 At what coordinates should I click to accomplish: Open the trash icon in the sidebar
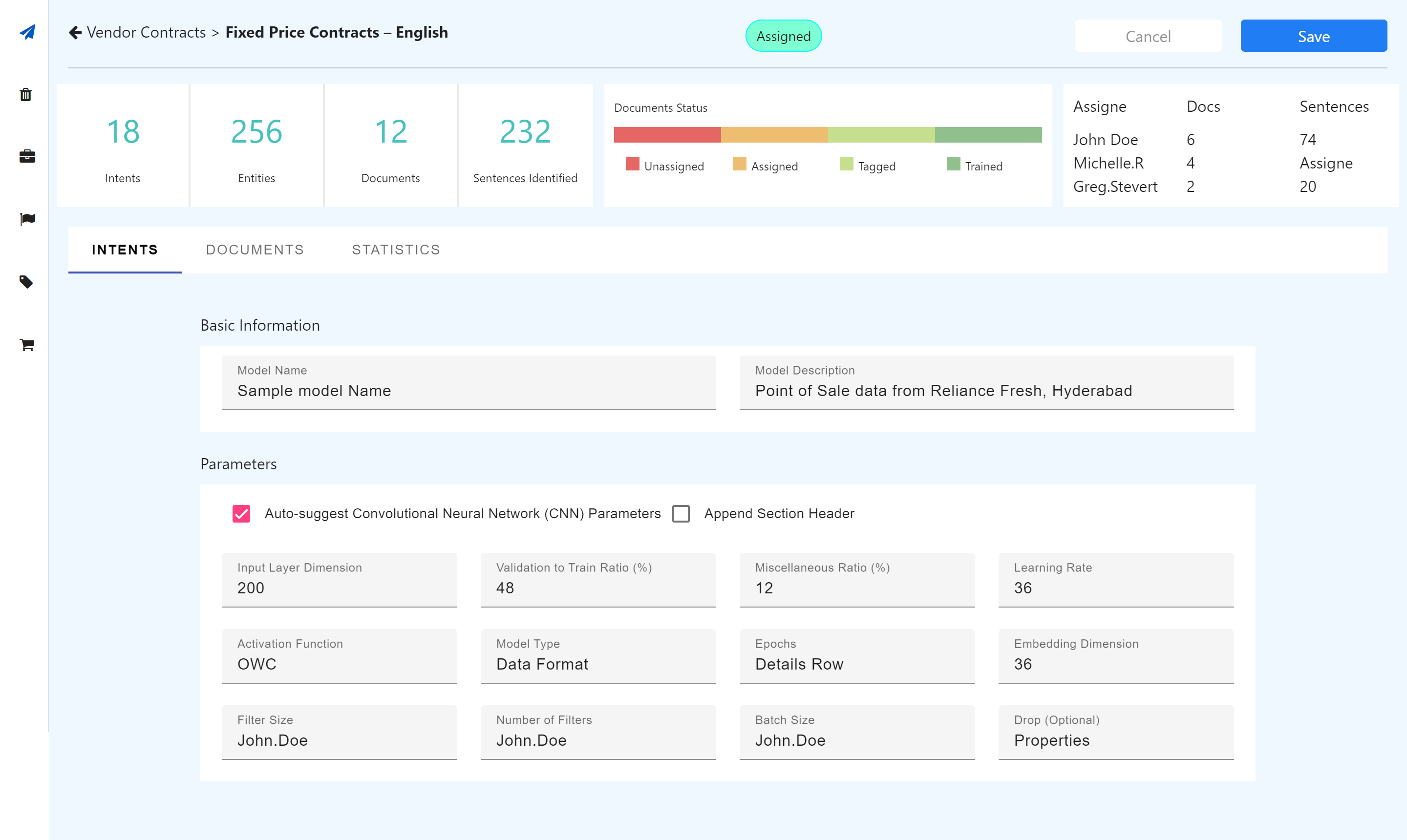click(x=26, y=95)
